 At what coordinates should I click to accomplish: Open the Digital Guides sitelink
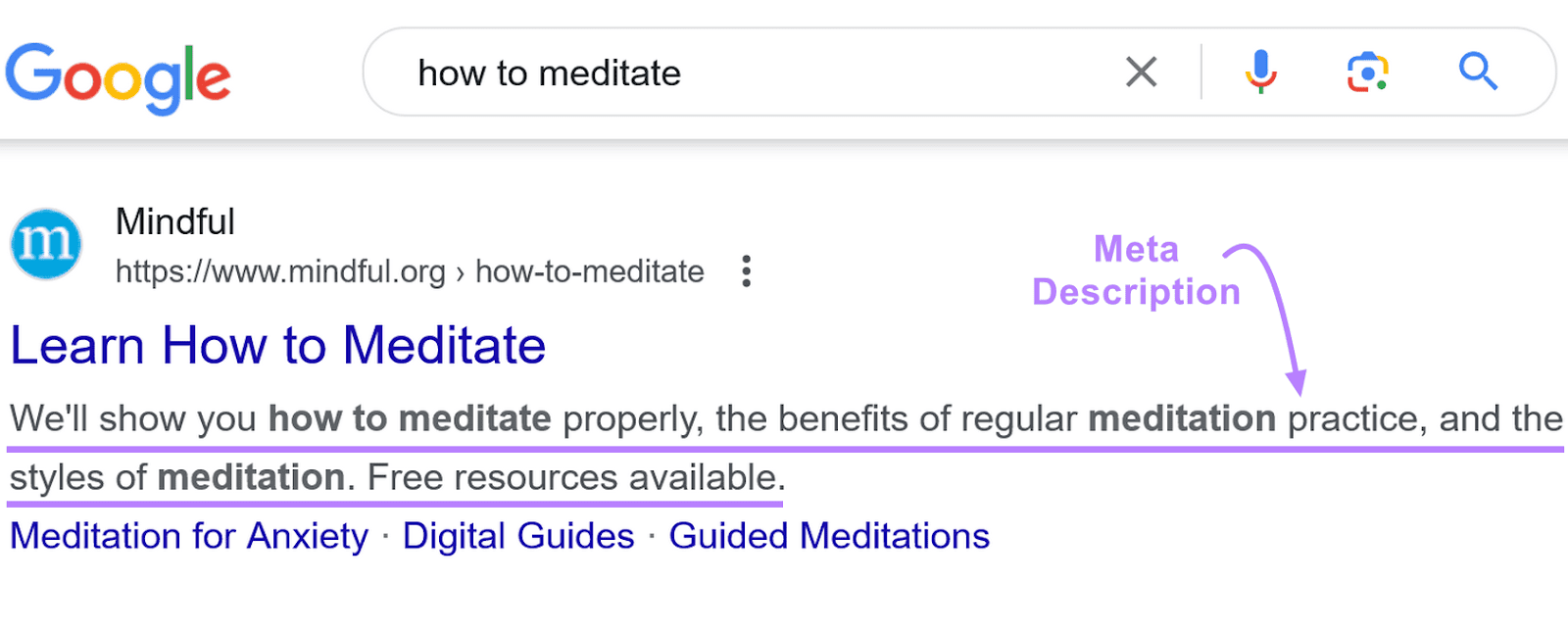click(x=518, y=536)
